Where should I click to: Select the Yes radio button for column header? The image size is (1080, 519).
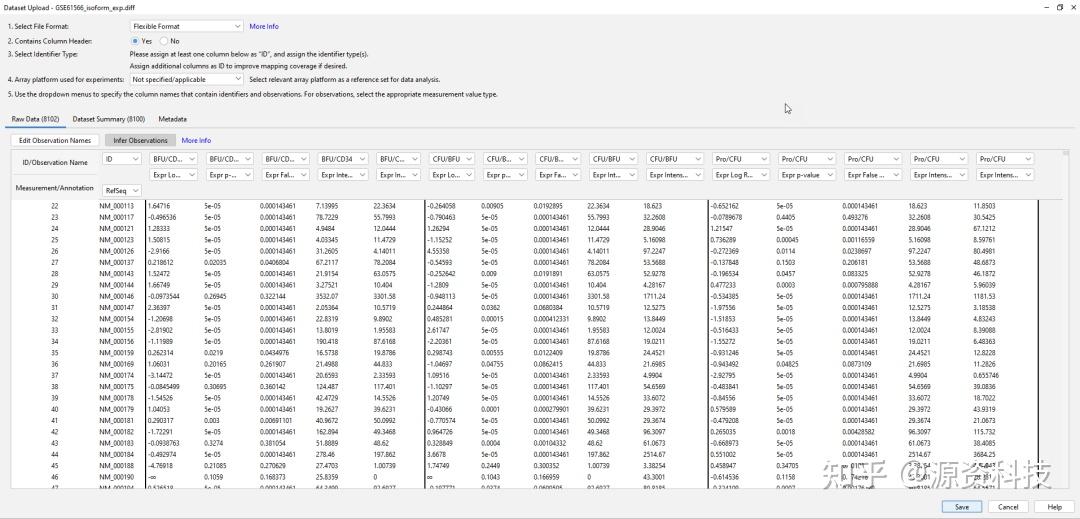[x=135, y=41]
